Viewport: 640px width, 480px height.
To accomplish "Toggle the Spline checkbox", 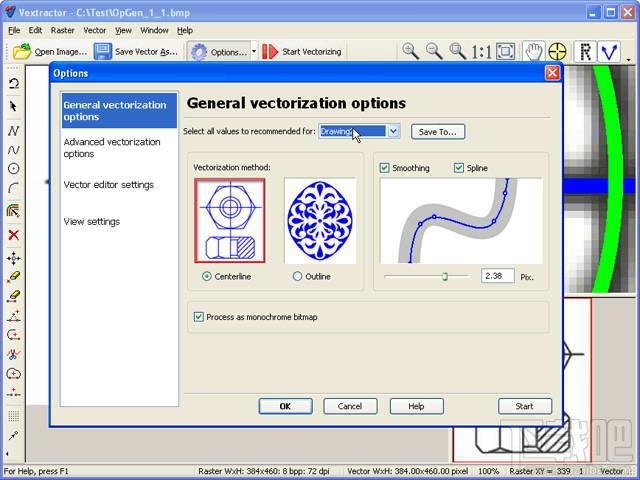I will coord(459,168).
